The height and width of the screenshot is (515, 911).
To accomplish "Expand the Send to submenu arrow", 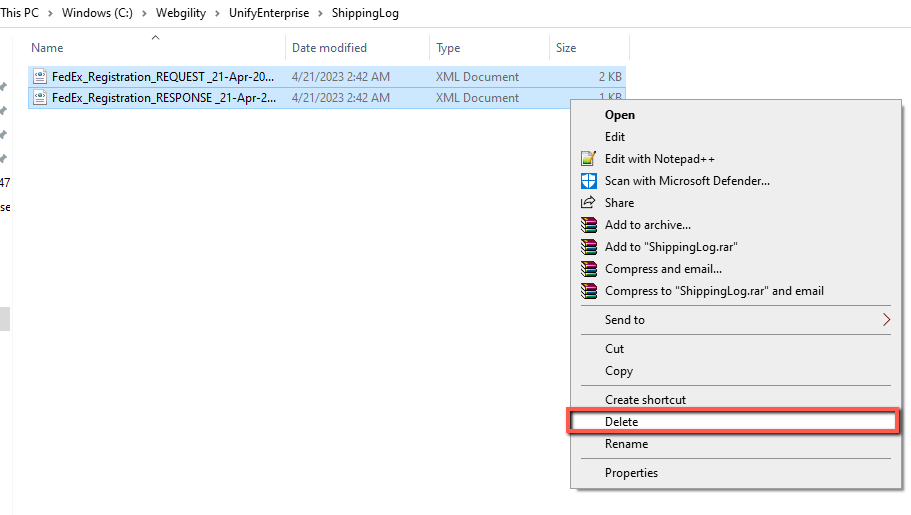I will 886,320.
